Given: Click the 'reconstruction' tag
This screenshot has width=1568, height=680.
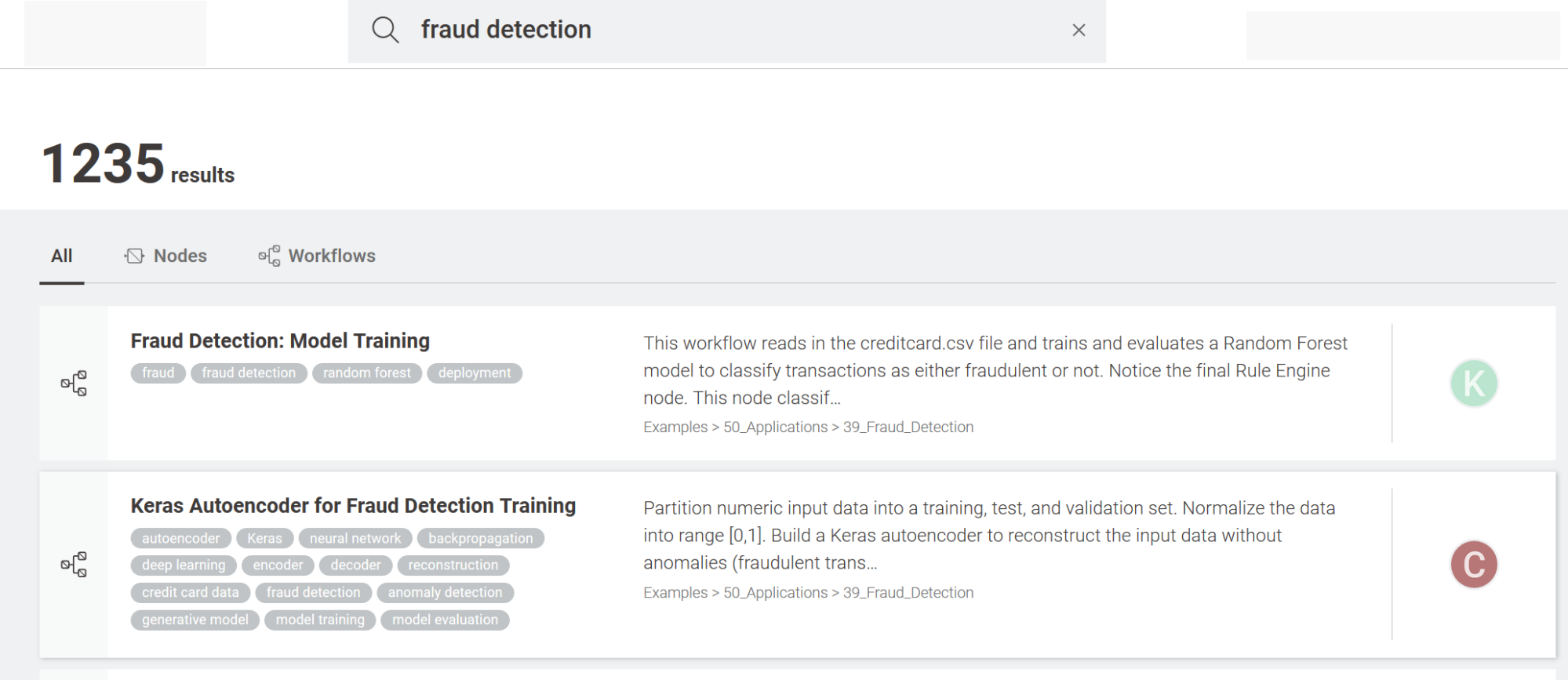Looking at the screenshot, I should (x=453, y=565).
